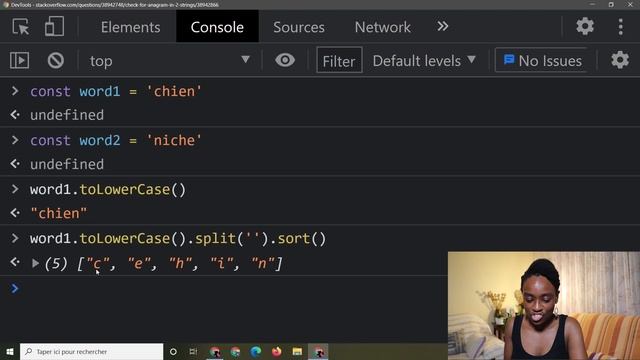Open the Network tab
The image size is (640, 360).
pos(382,27)
